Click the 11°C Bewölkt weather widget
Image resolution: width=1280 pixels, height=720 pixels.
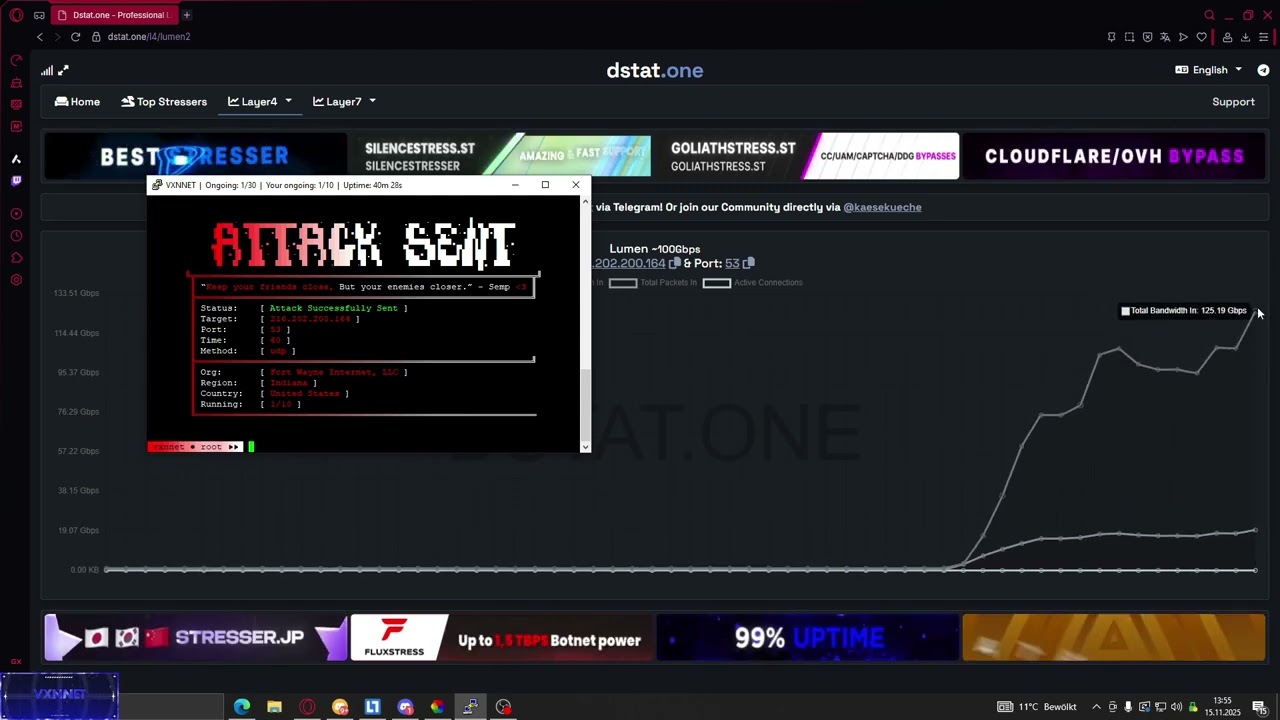[x=1038, y=707]
